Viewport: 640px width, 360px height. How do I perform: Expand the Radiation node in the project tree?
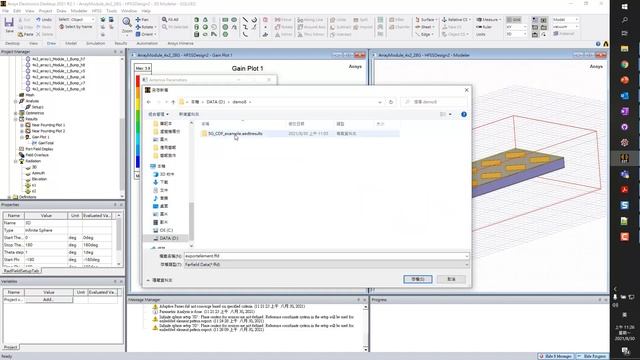pyautogui.click(x=16, y=161)
